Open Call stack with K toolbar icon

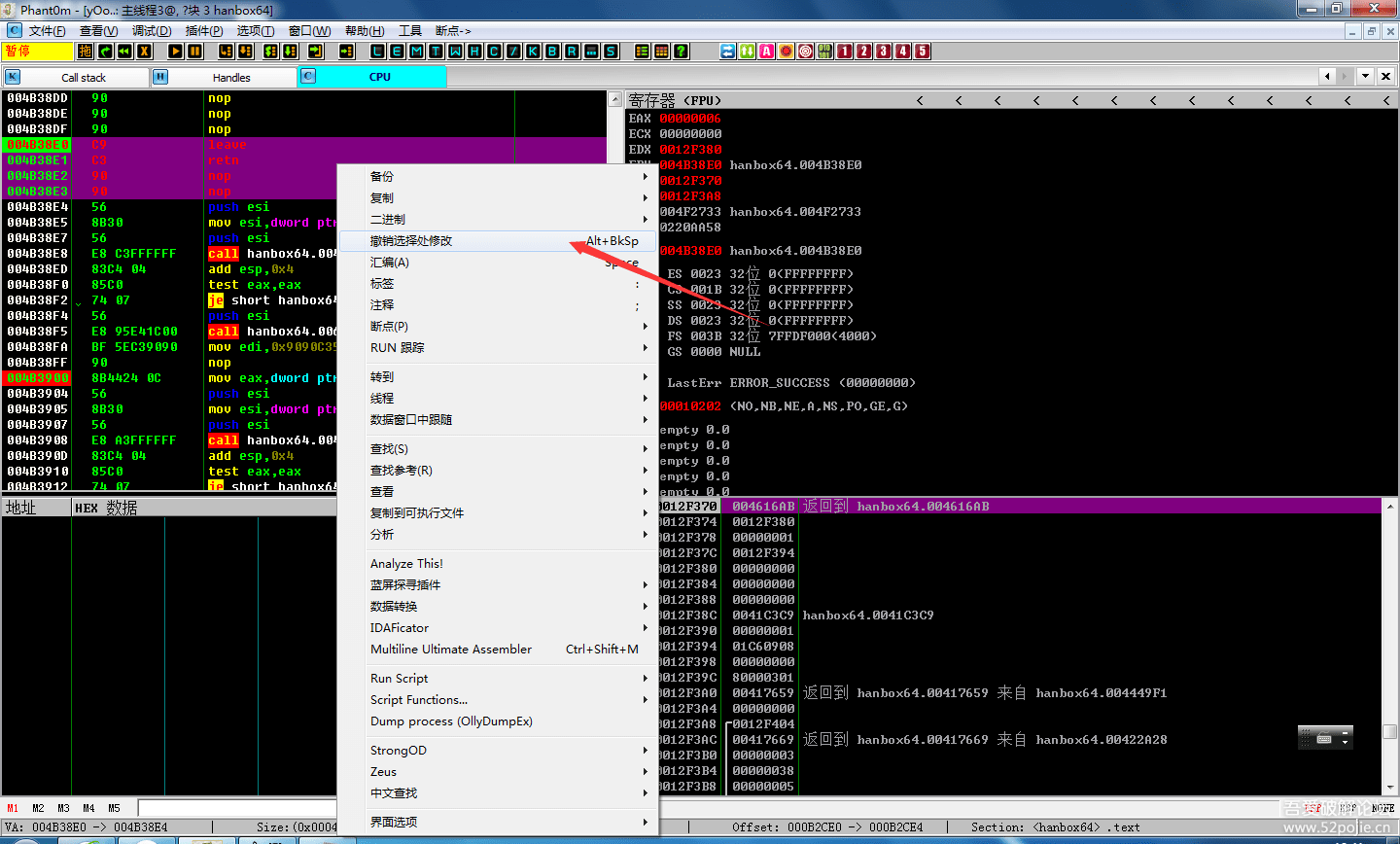[x=533, y=52]
